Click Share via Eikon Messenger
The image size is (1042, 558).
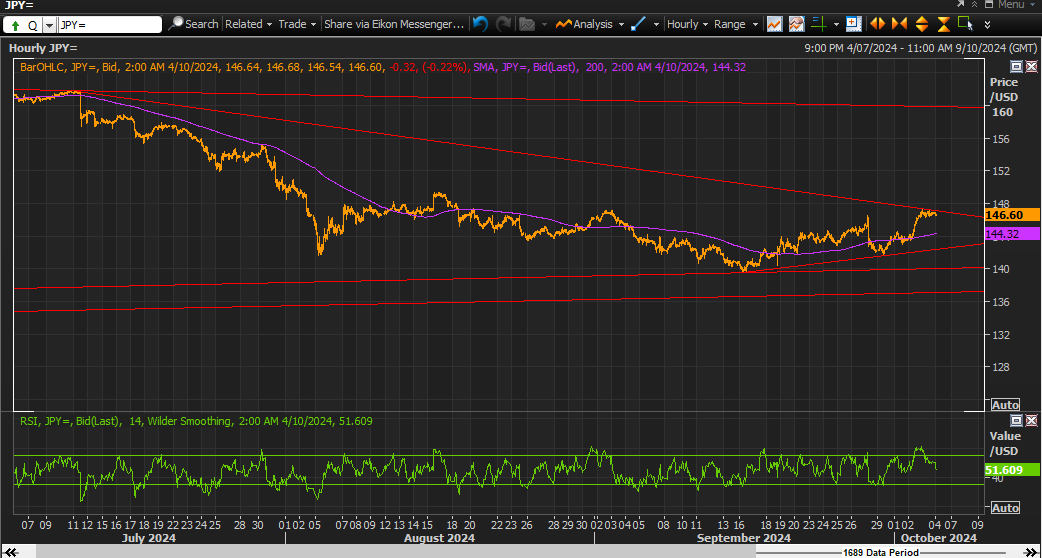[x=394, y=24]
